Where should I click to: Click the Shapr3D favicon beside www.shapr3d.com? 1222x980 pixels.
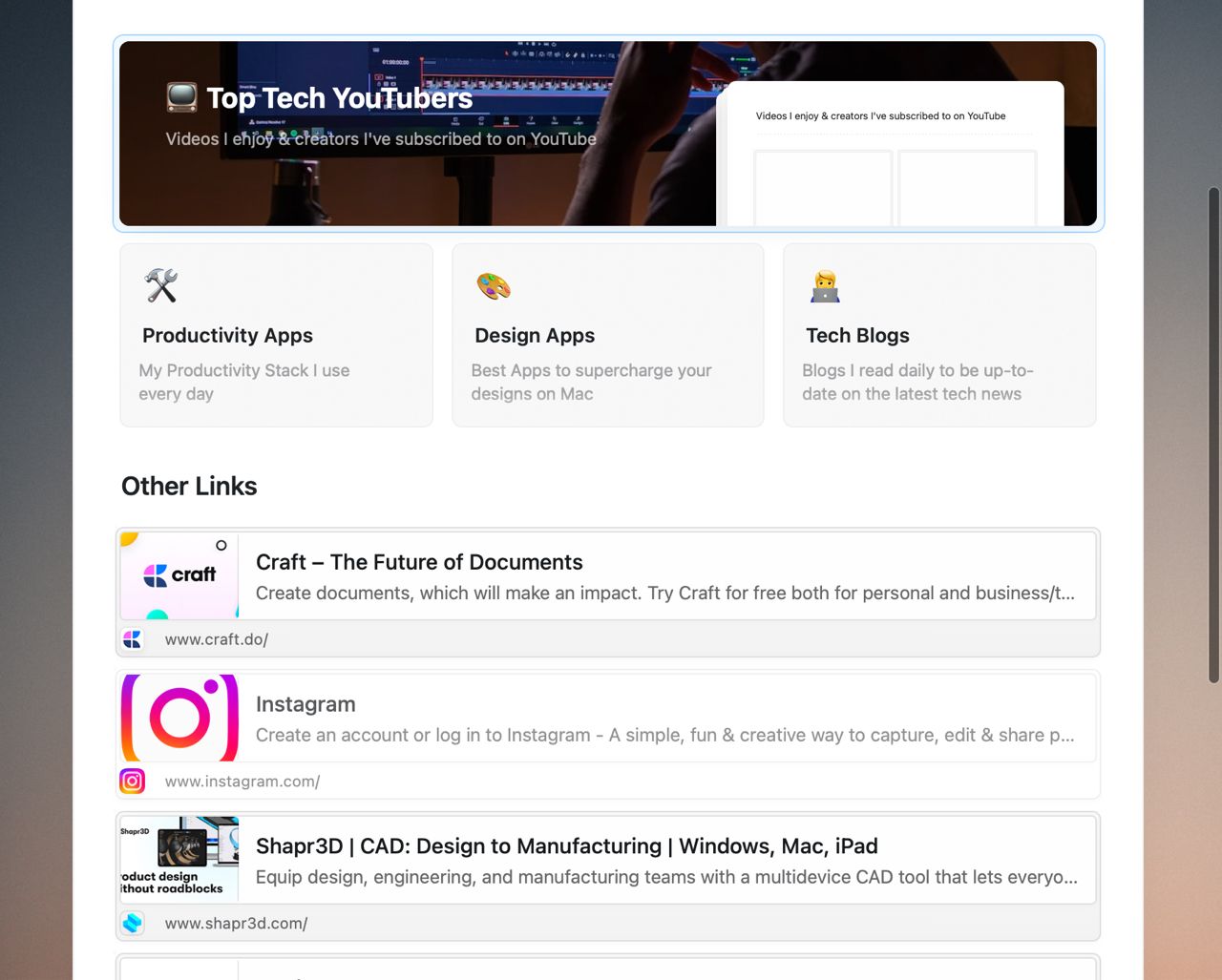pyautogui.click(x=133, y=923)
